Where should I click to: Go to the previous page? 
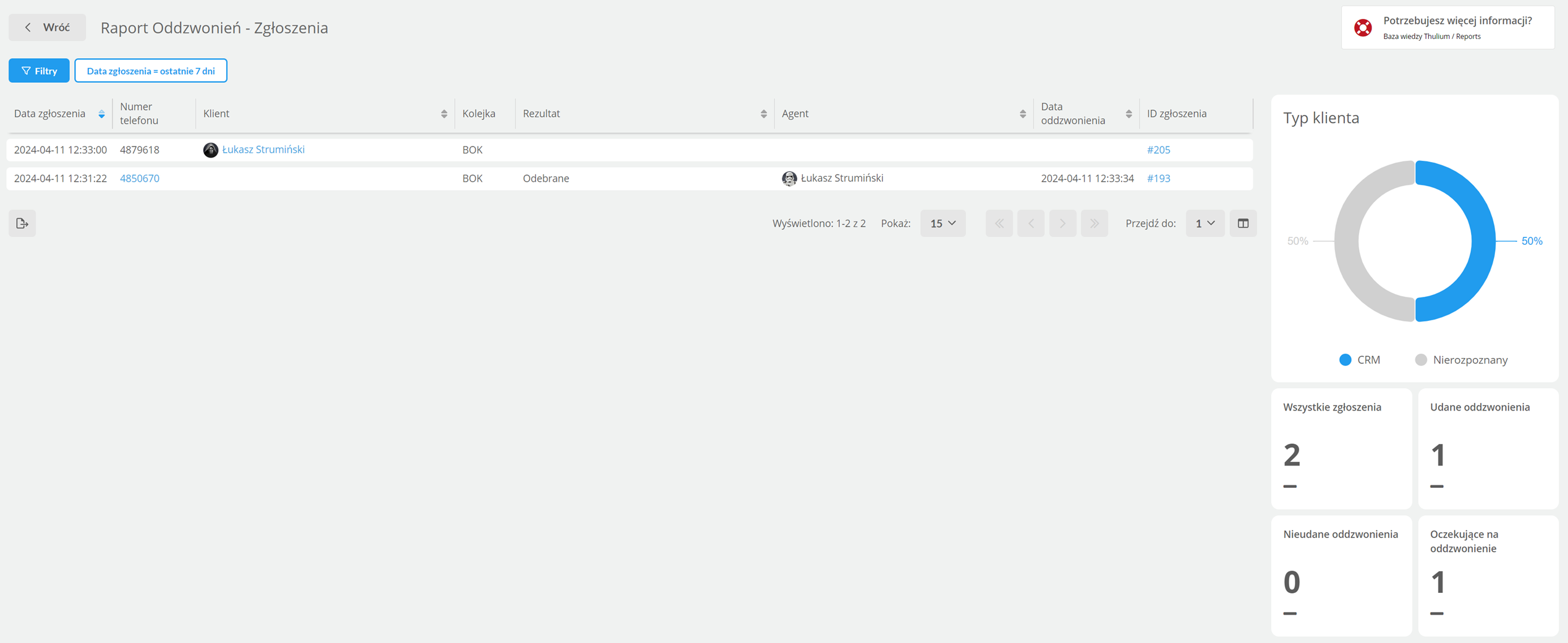(x=1030, y=223)
